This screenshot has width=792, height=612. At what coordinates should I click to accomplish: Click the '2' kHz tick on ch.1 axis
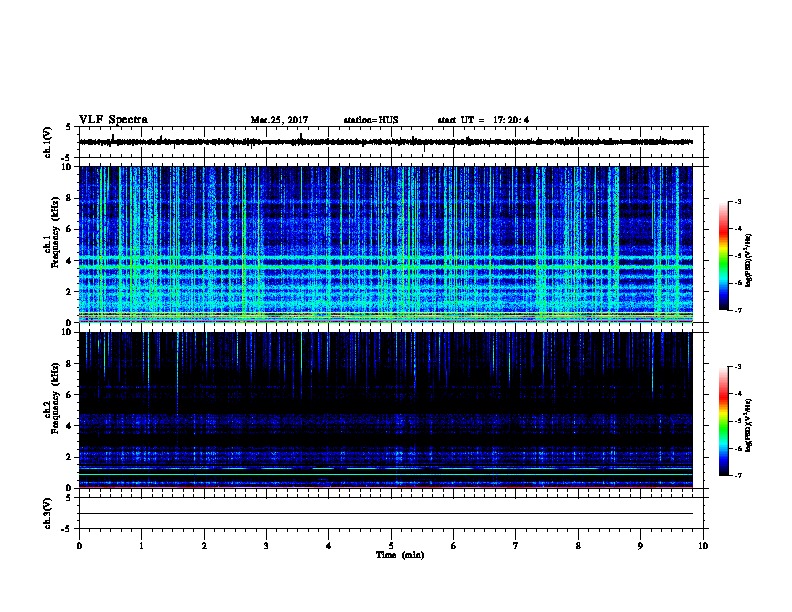pos(69,292)
